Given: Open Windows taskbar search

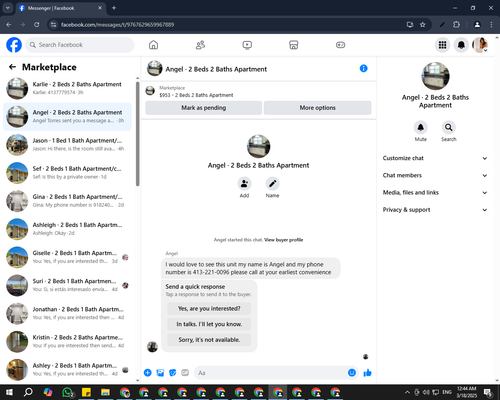Looking at the screenshot, I should click(28, 392).
